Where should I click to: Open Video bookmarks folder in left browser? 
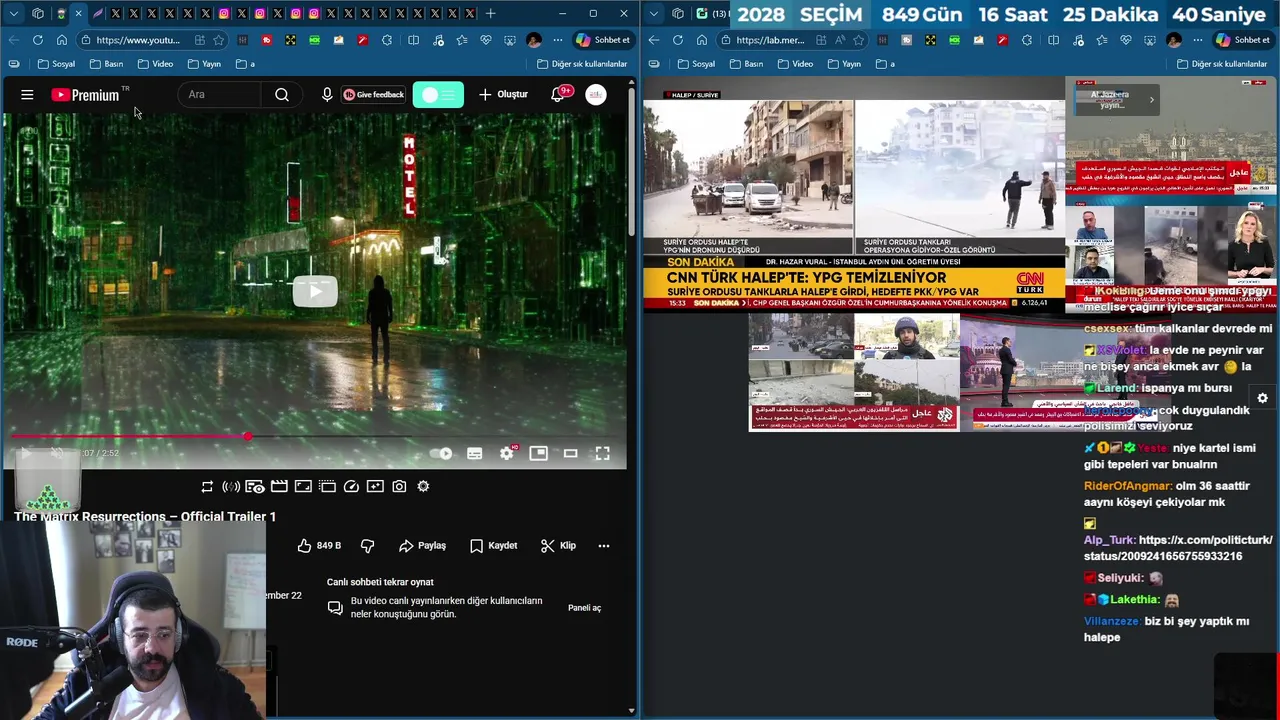[155, 64]
